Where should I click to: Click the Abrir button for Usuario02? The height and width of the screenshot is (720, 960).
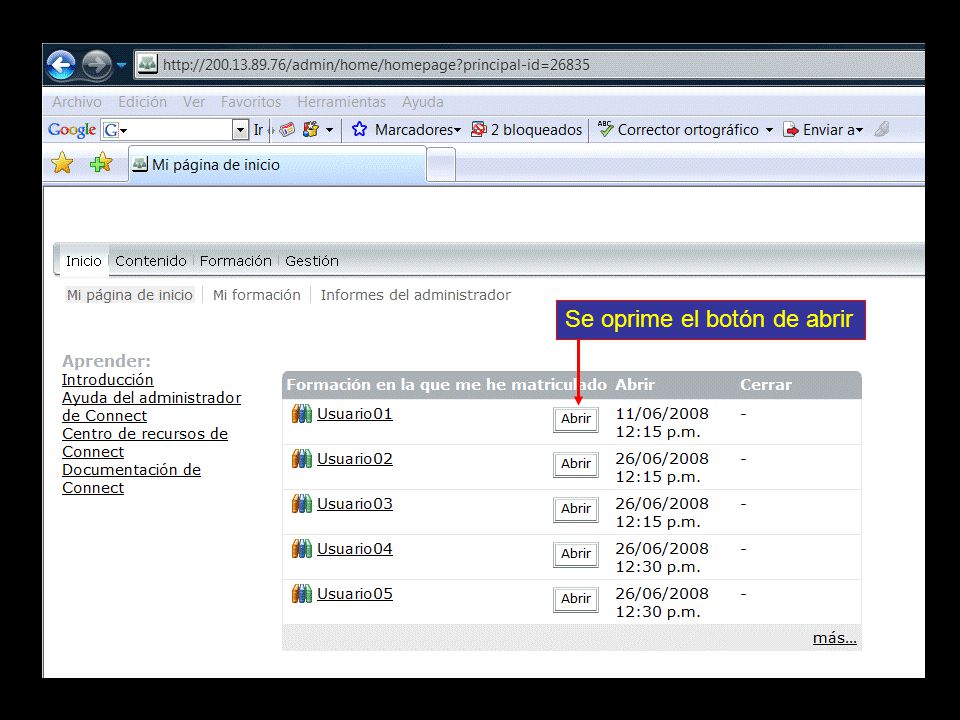(x=576, y=464)
